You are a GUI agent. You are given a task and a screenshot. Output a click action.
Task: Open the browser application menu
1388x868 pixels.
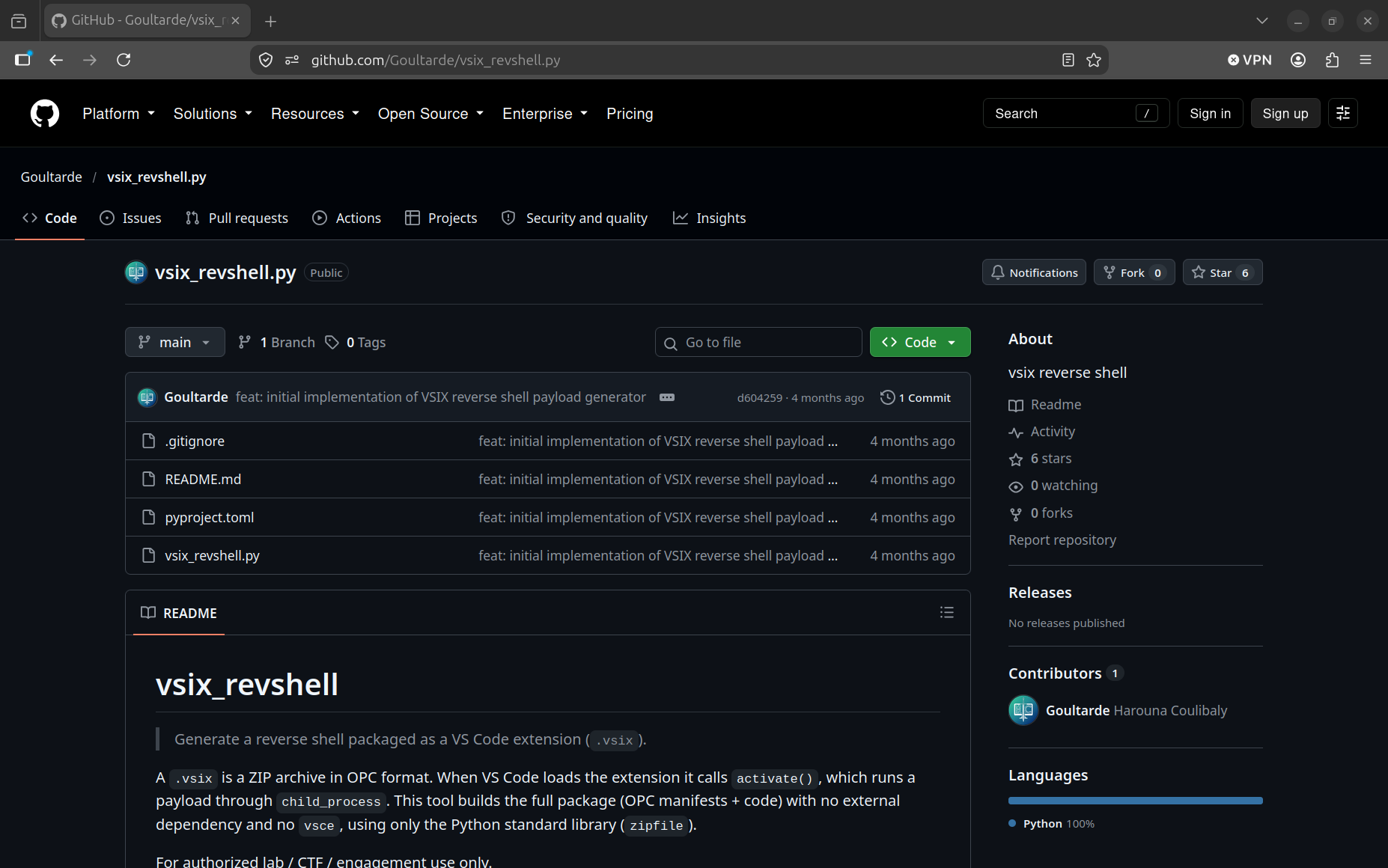pos(1366,60)
